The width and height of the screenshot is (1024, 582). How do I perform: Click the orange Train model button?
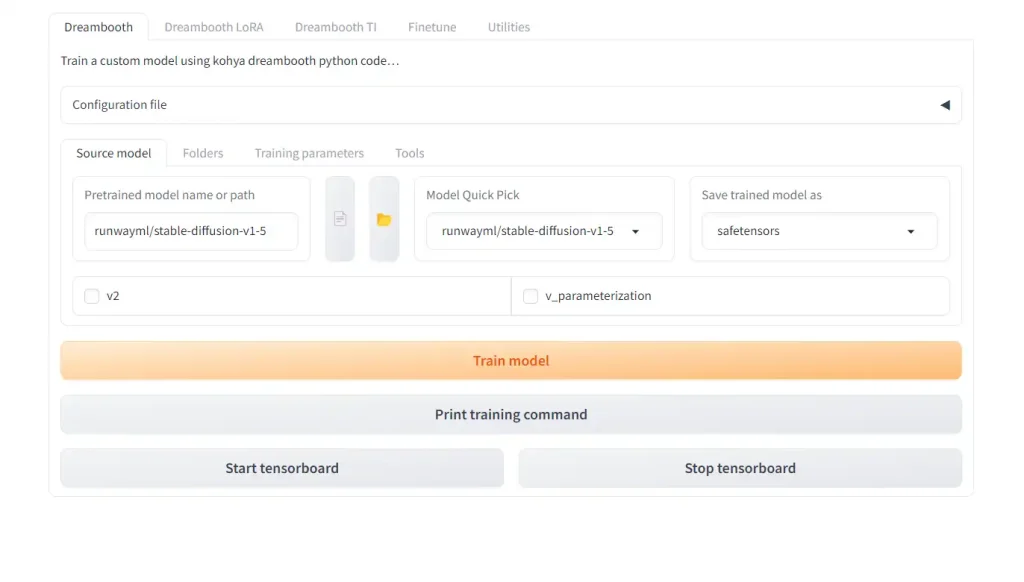point(511,361)
